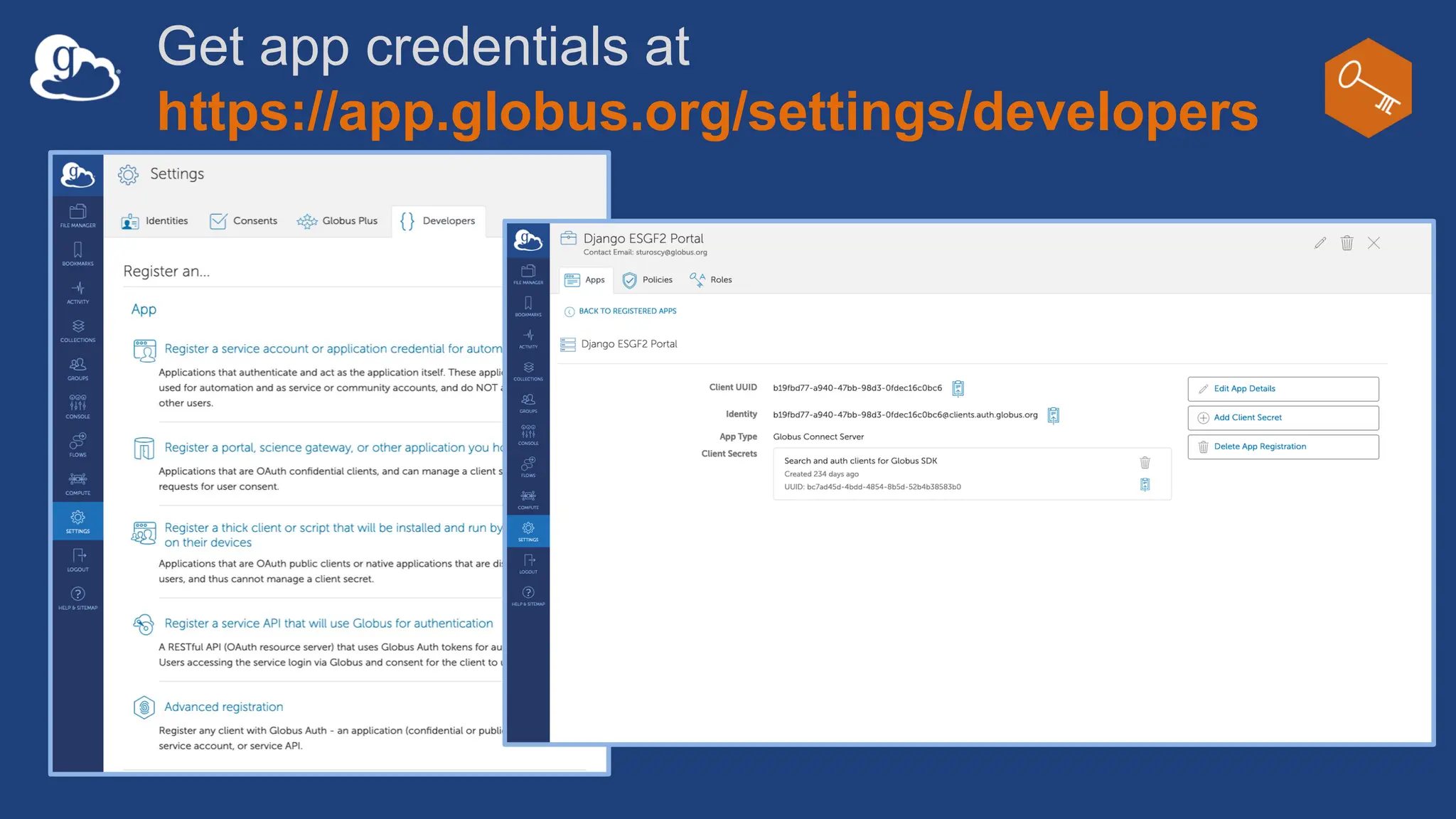Image resolution: width=1456 pixels, height=819 pixels.
Task: Click 'Created 234 days ago' text
Action: click(x=821, y=474)
